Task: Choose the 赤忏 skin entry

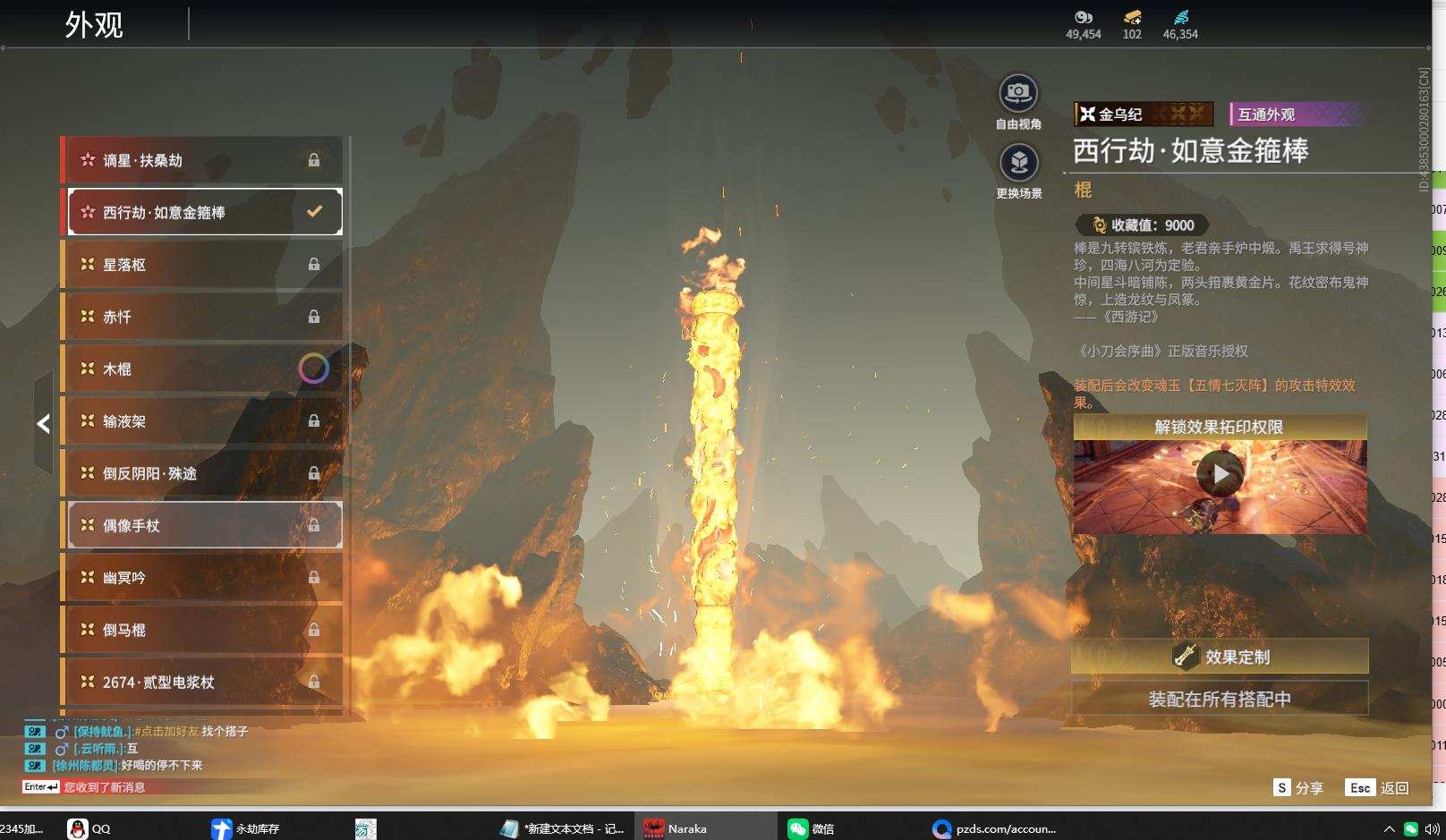Action: coord(201,317)
